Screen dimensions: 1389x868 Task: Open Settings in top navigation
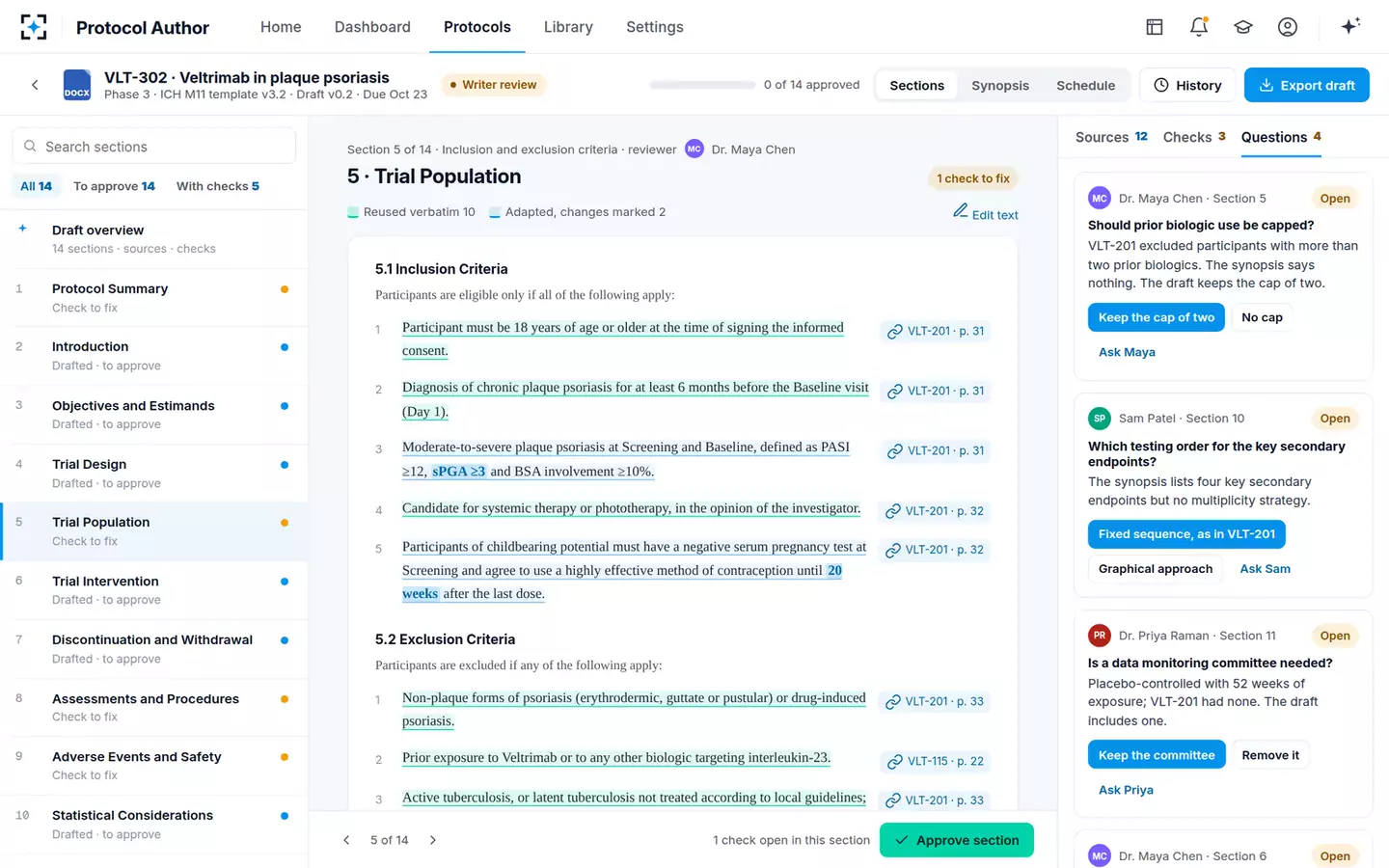(655, 27)
